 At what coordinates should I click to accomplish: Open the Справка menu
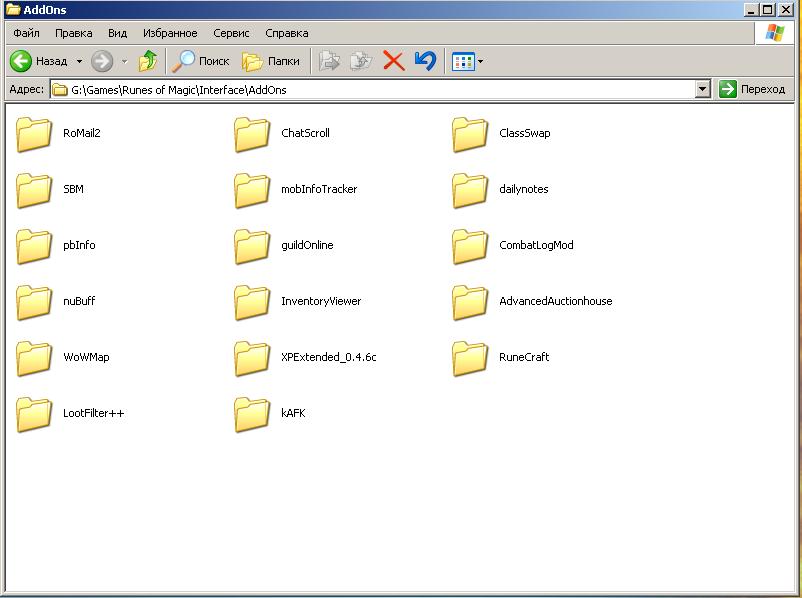286,33
